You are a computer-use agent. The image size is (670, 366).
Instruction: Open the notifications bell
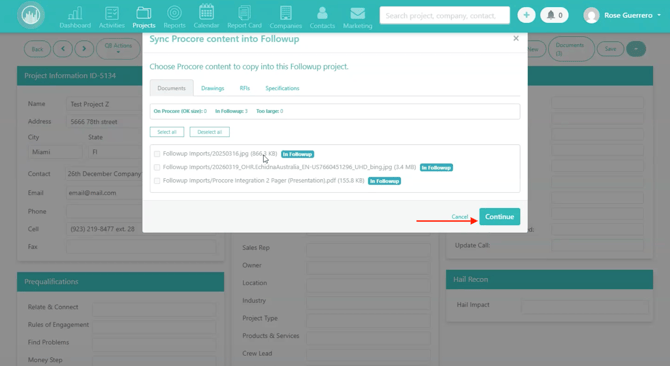pyautogui.click(x=554, y=15)
